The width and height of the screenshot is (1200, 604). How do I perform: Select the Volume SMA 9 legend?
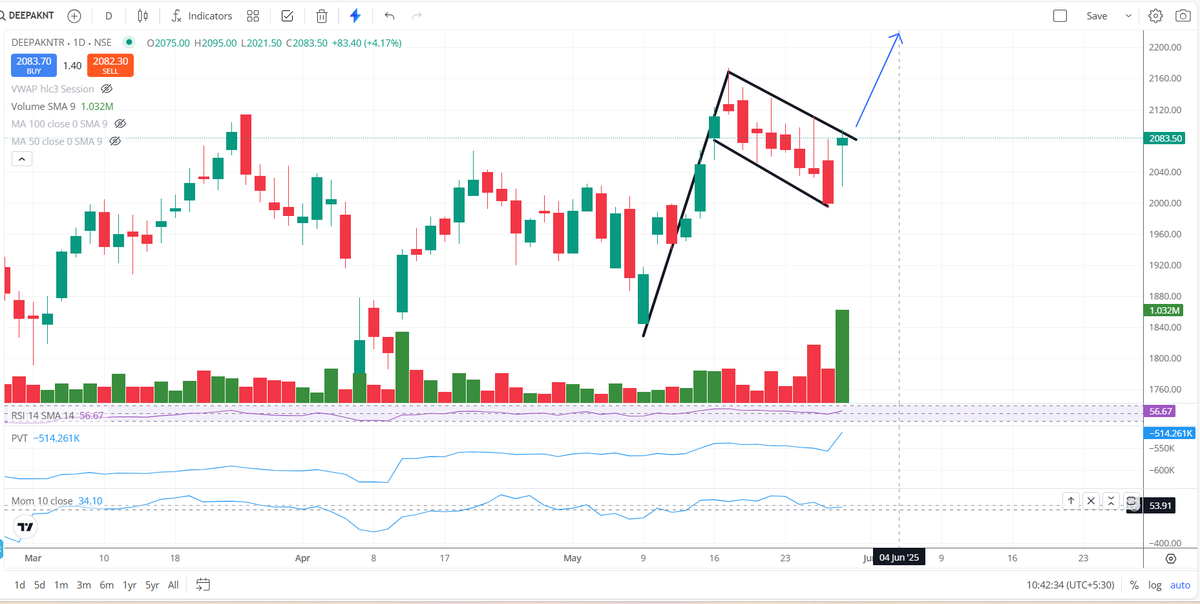[x=62, y=106]
